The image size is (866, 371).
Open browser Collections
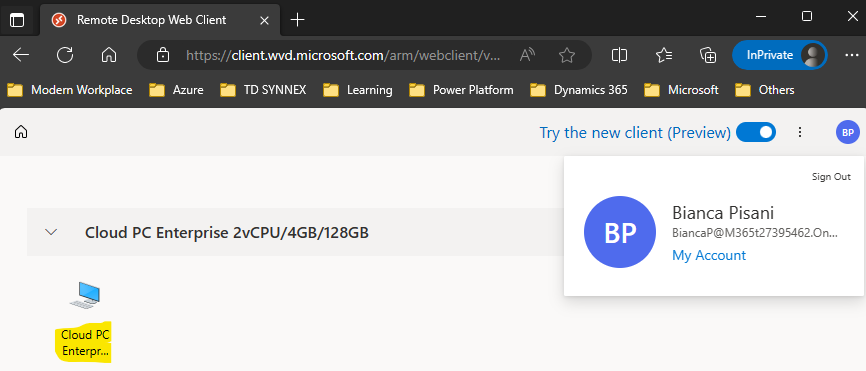pyautogui.click(x=707, y=55)
